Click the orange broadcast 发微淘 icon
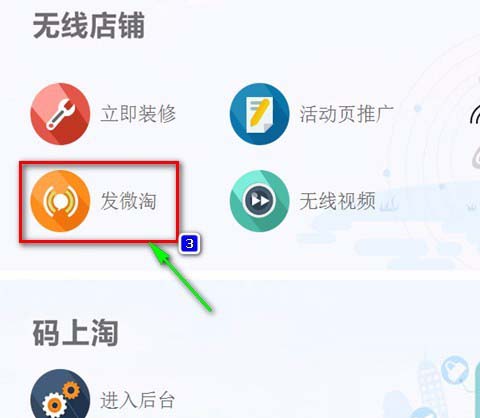Image resolution: width=480 pixels, height=418 pixels. coord(60,201)
